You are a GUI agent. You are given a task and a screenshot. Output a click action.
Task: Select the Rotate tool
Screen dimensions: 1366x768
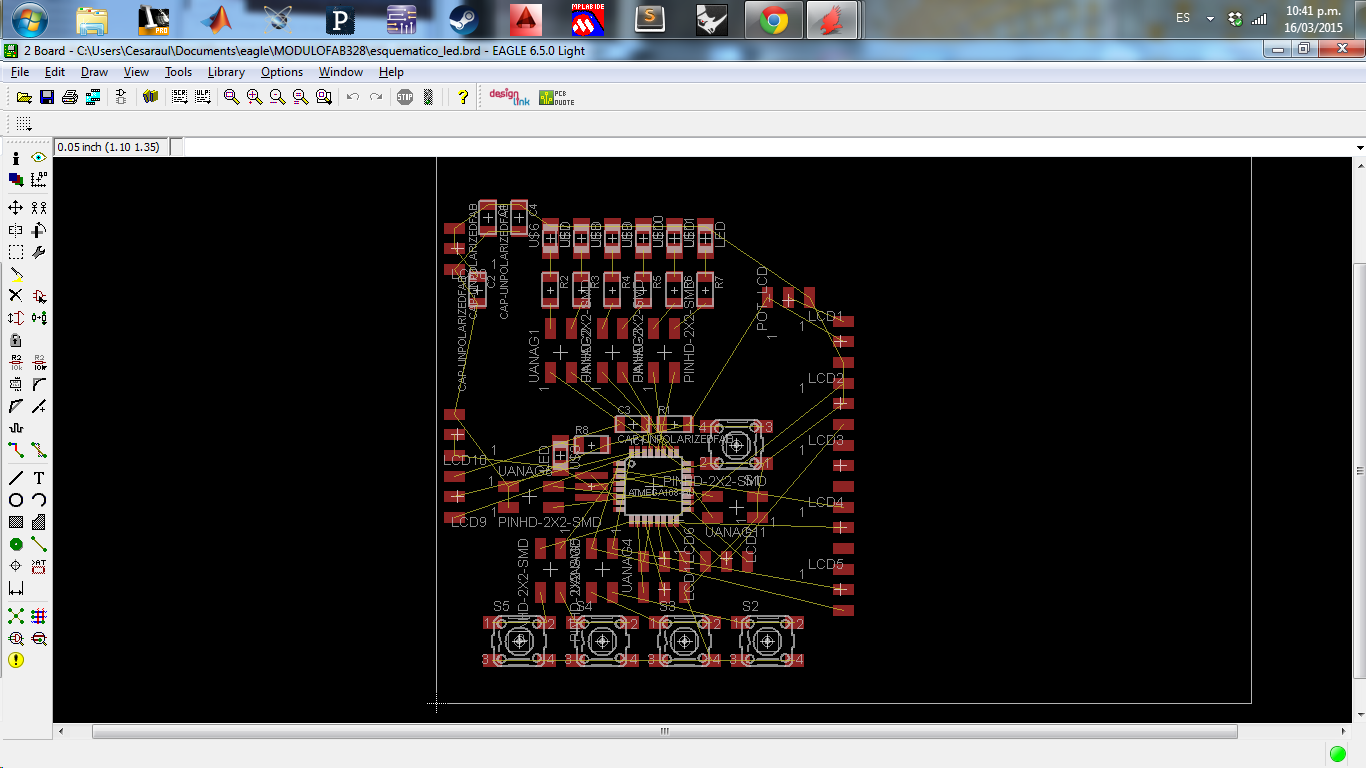39,230
